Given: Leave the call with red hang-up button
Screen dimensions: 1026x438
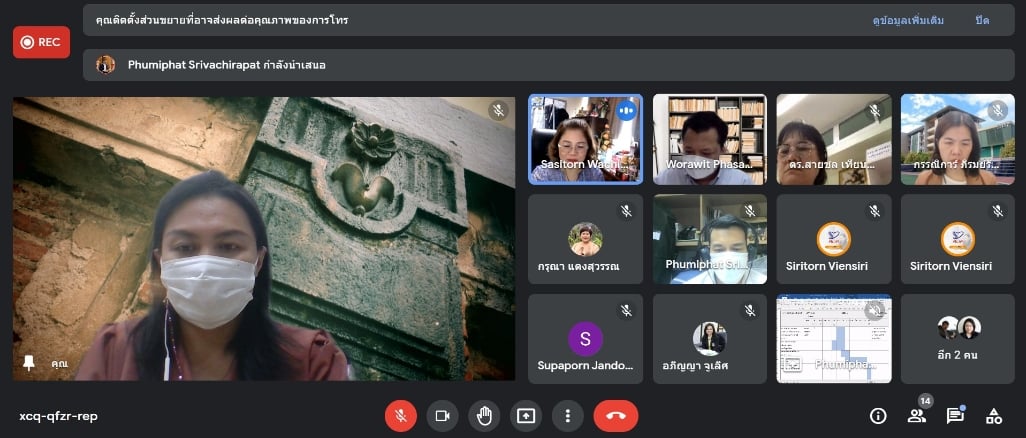Looking at the screenshot, I should click(x=615, y=416).
